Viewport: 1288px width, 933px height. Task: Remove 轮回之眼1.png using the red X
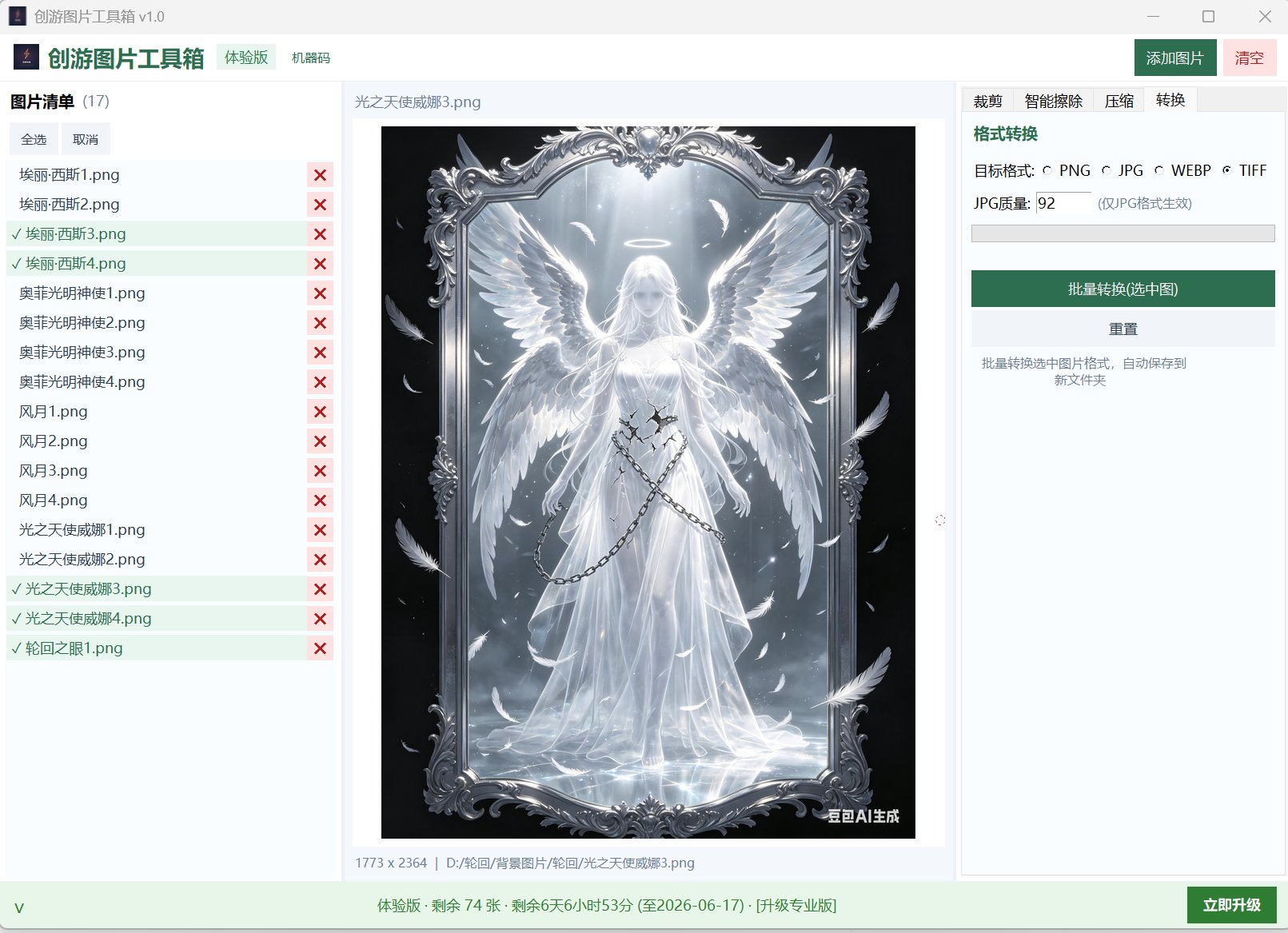pos(320,648)
